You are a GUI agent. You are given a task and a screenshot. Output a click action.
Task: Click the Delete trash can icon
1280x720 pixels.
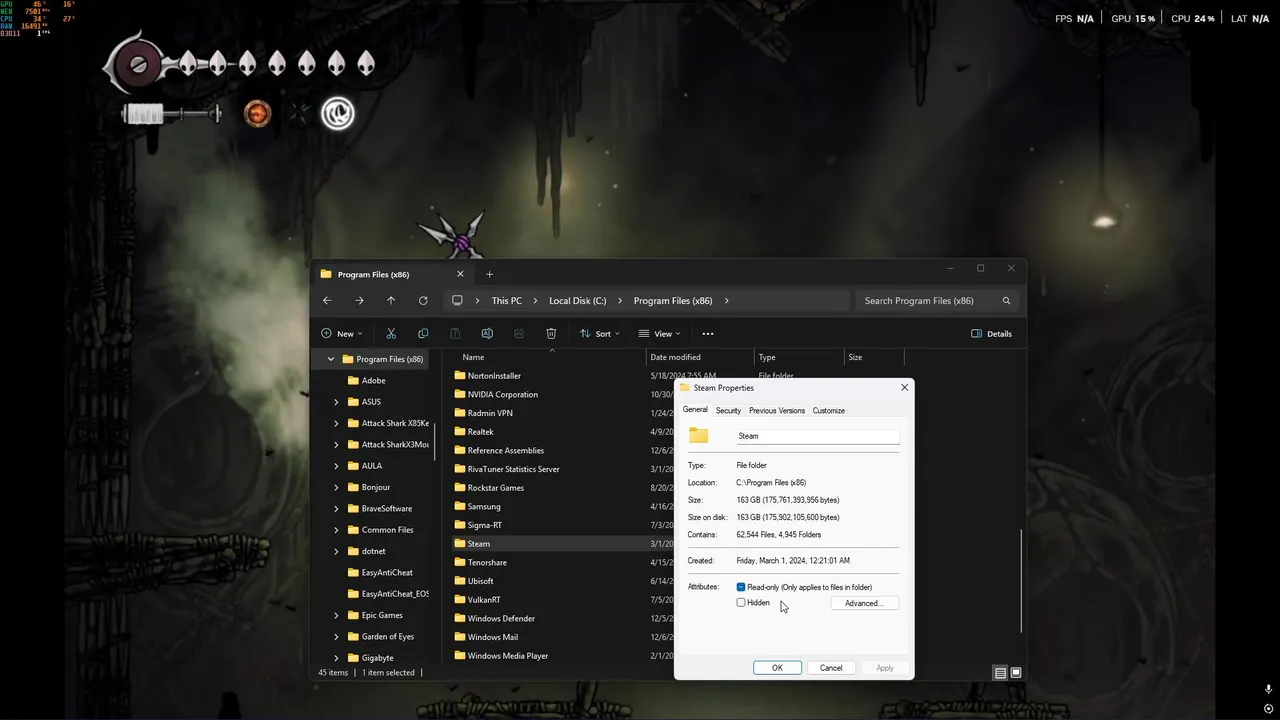(x=551, y=334)
